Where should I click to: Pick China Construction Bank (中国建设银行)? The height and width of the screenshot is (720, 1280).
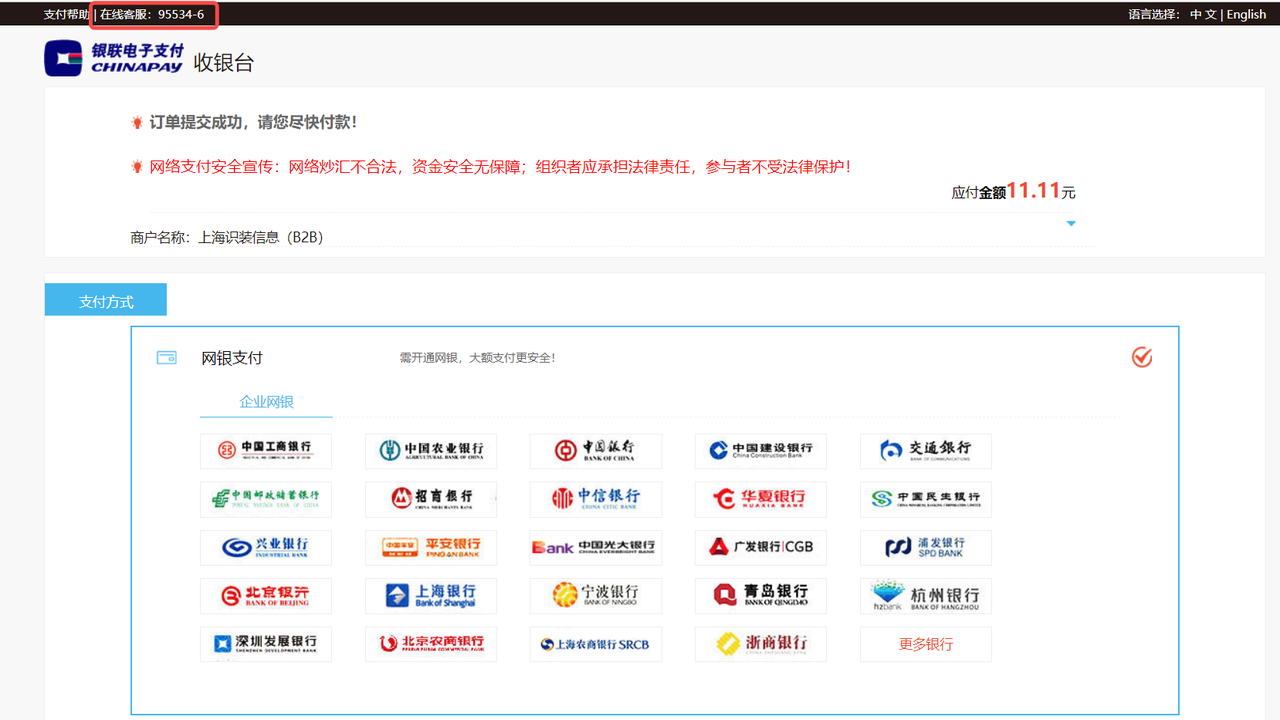tap(761, 451)
